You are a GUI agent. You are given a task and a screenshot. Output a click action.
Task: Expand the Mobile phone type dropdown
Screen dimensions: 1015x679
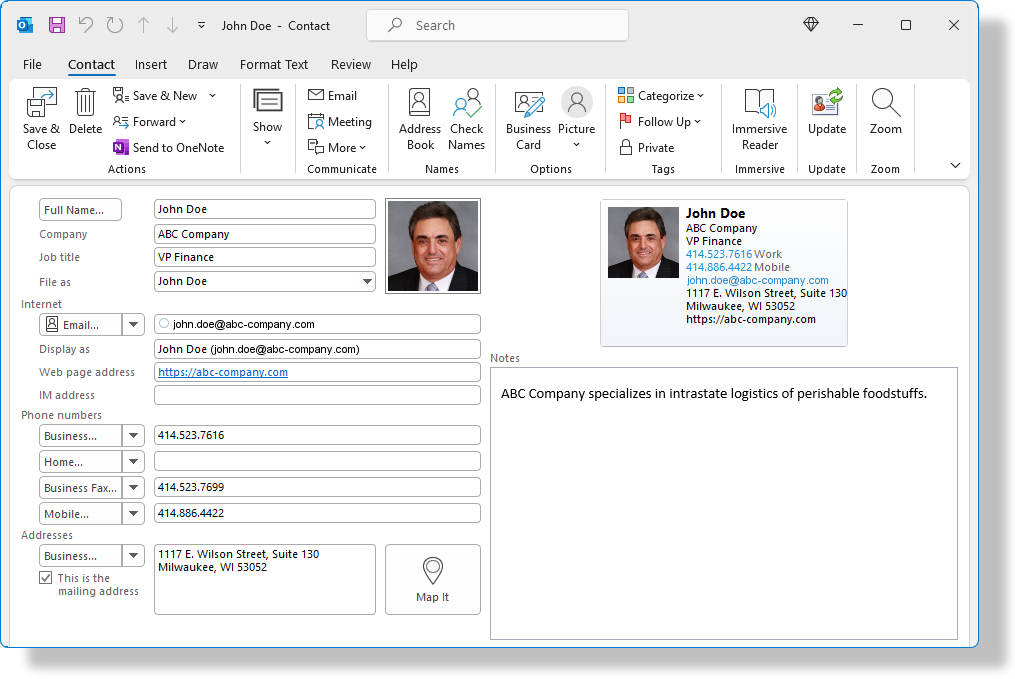[x=134, y=513]
